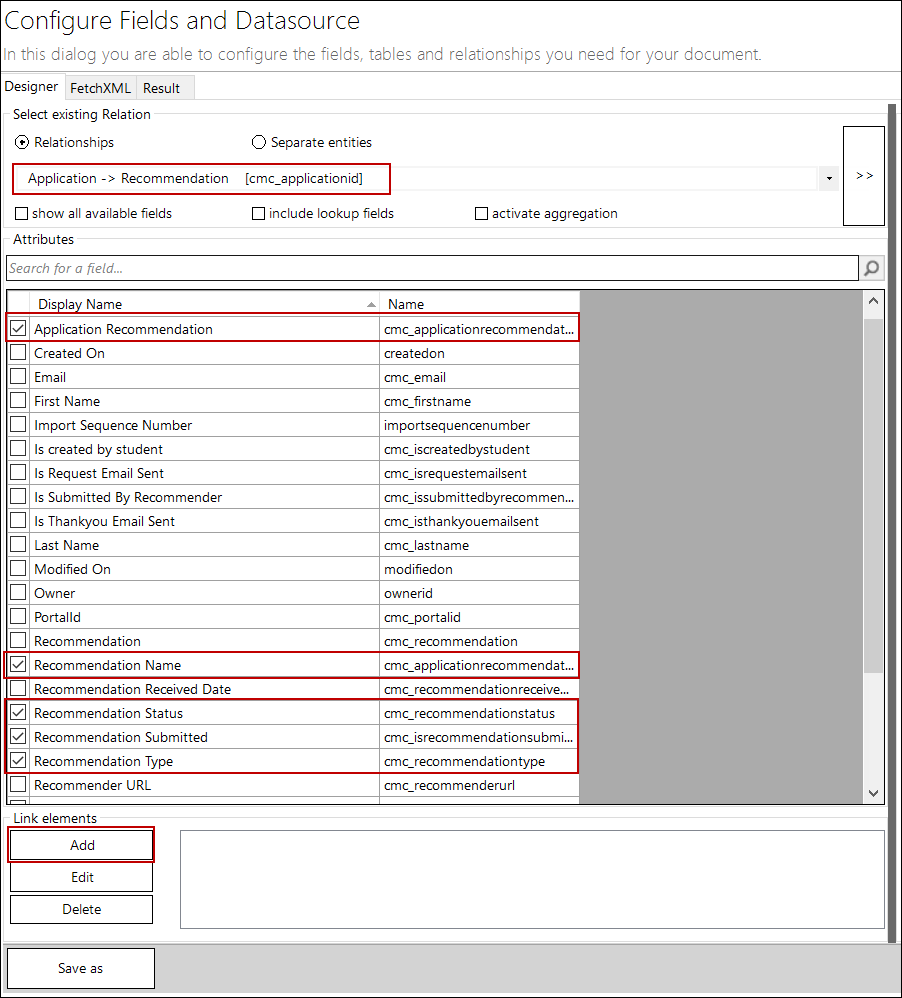Check the Email attribute checkbox
Viewport: 902px width, 998px height.
pyautogui.click(x=18, y=377)
